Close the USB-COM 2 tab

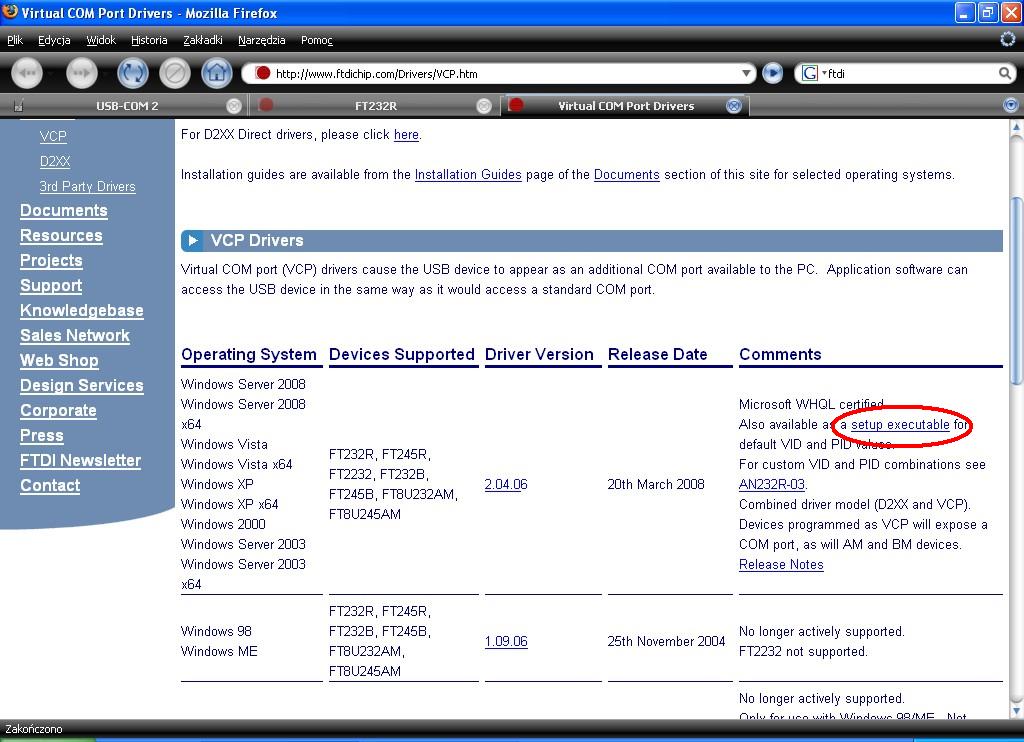(234, 106)
